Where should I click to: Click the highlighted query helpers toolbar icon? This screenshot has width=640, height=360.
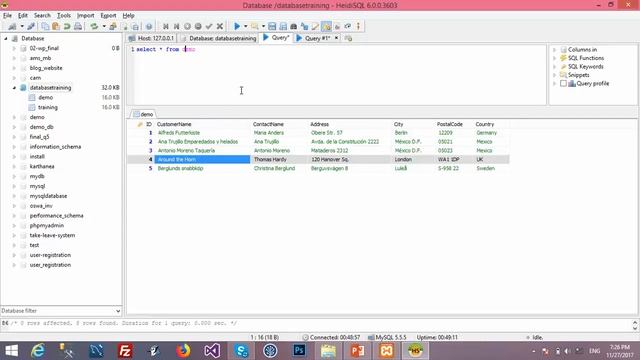[x=326, y=26]
